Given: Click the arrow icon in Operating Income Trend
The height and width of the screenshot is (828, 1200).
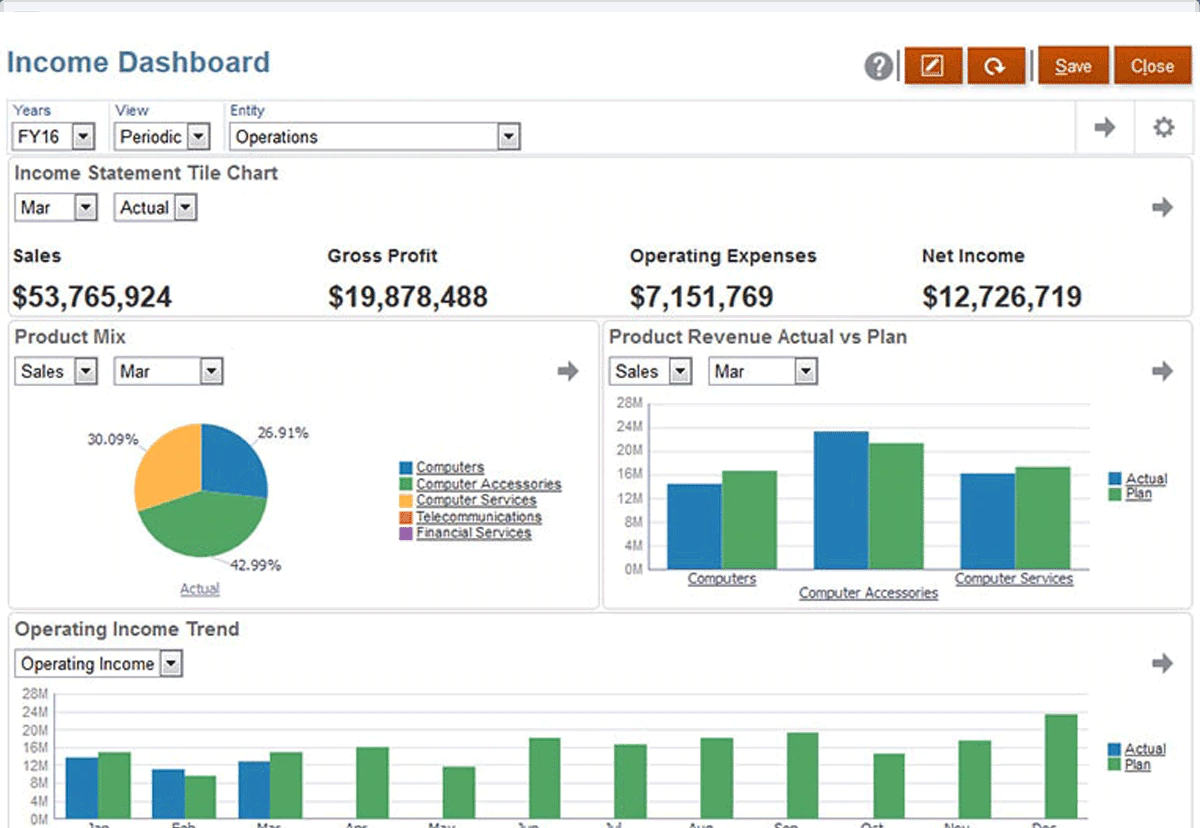Looking at the screenshot, I should click(x=1161, y=663).
